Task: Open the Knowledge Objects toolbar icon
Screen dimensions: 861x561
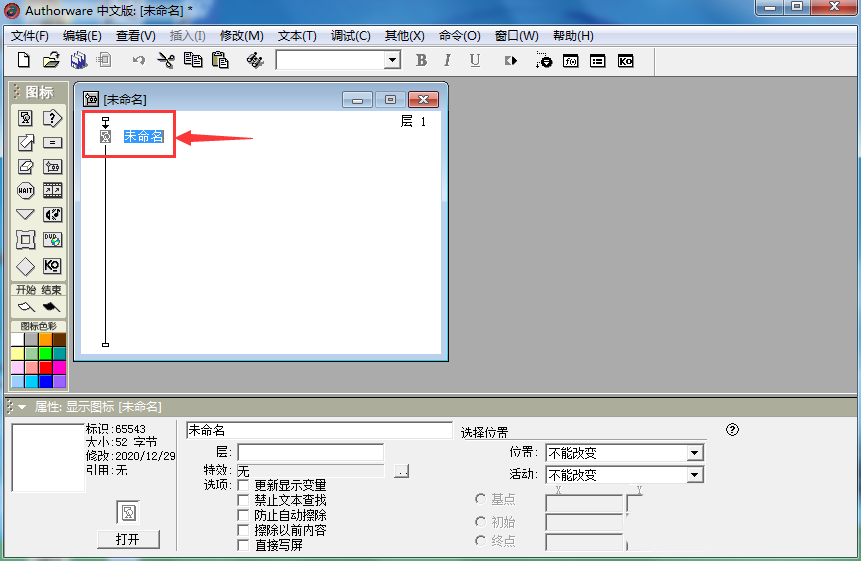Action: click(625, 61)
